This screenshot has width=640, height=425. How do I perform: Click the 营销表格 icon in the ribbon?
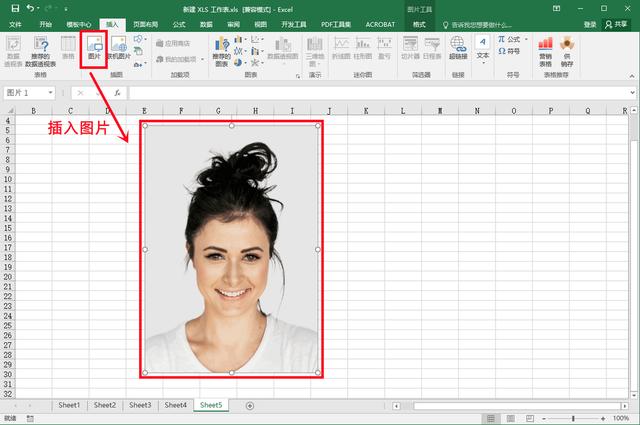click(x=545, y=50)
